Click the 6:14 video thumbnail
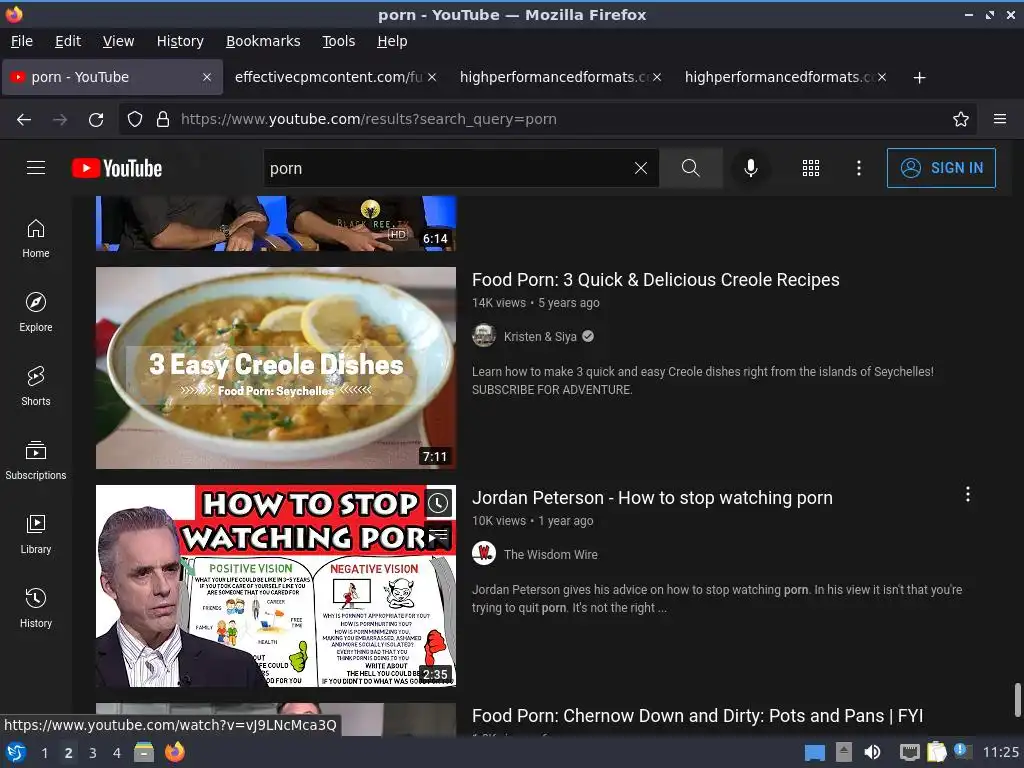Screen dimensions: 1024x768 (x=276, y=223)
